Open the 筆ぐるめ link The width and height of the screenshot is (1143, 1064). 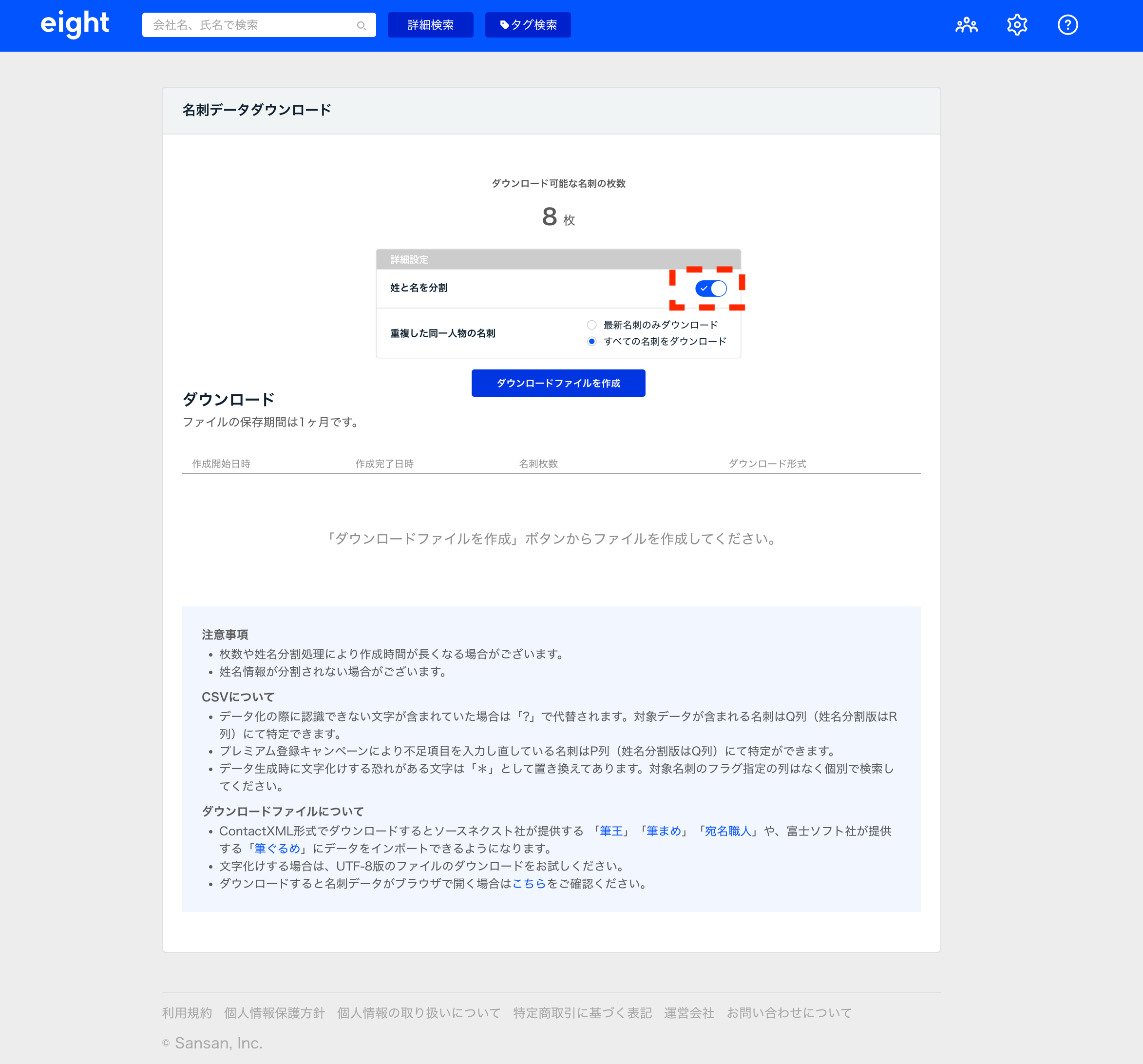pyautogui.click(x=277, y=848)
